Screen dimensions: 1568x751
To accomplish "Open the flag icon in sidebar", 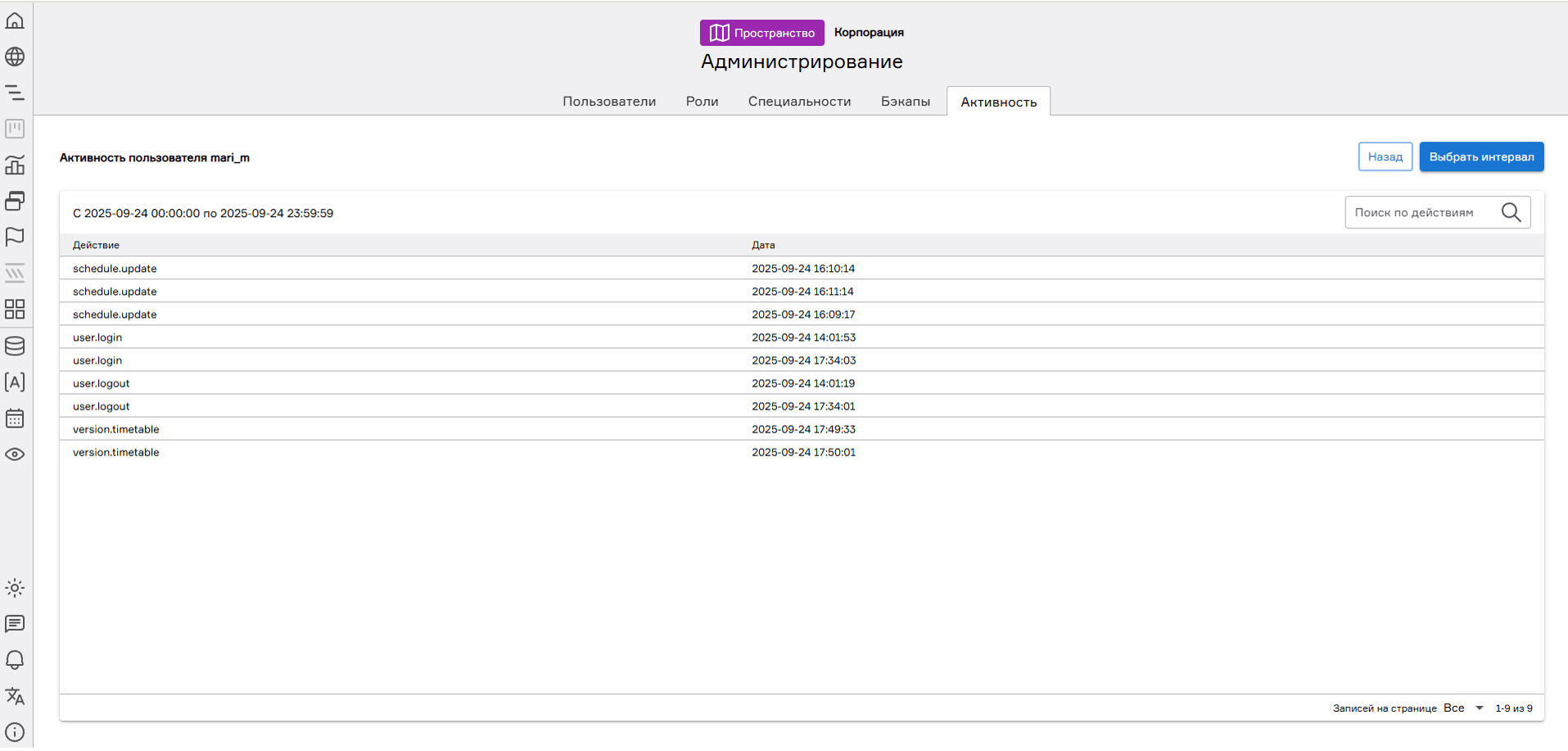I will [15, 237].
